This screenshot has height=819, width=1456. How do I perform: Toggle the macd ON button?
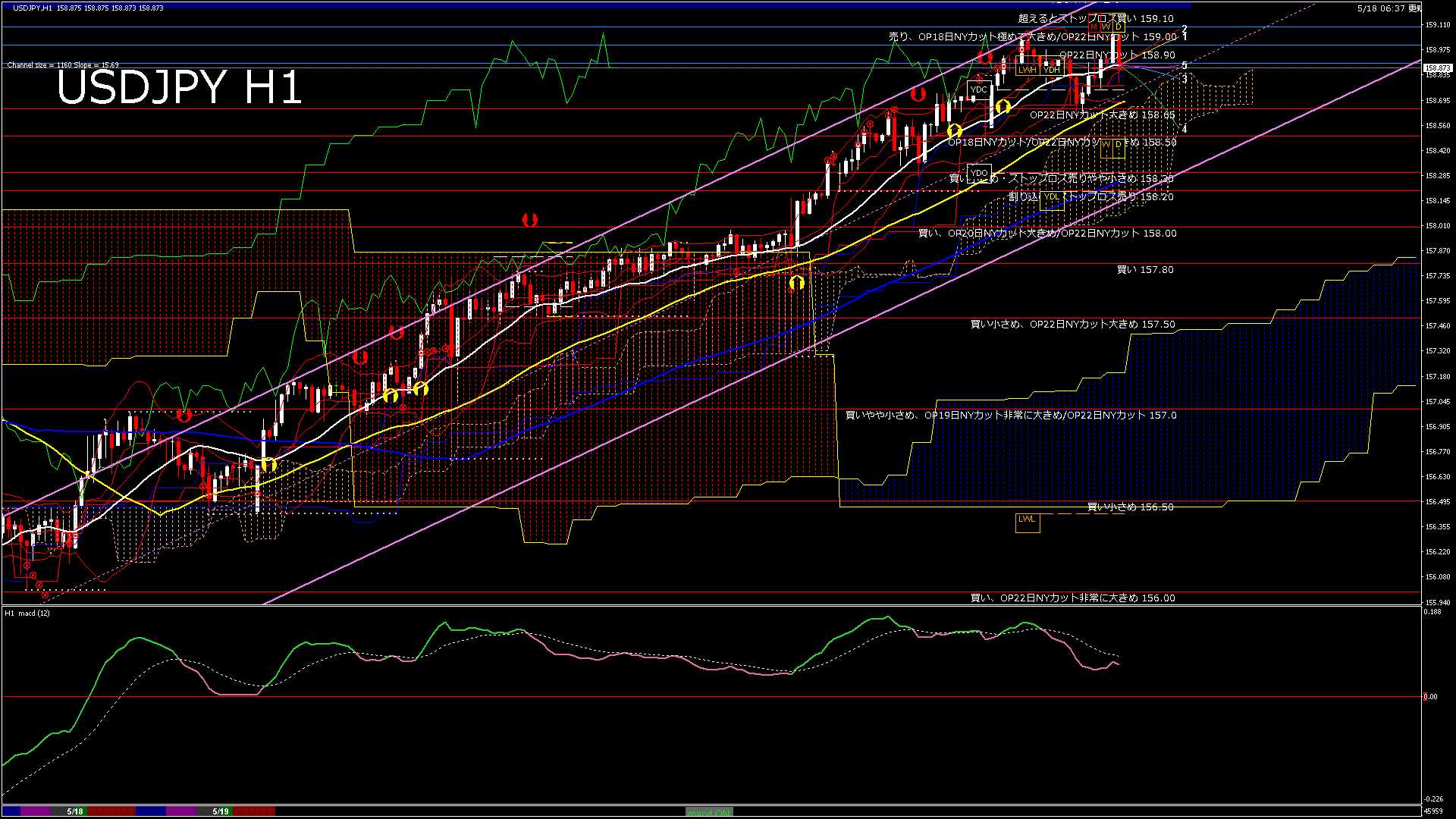709,812
